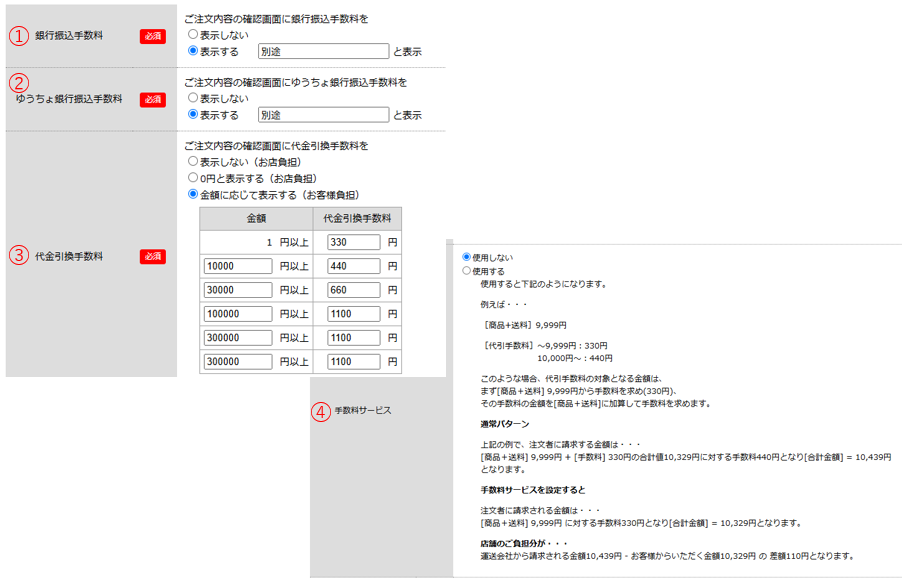Click the 100000 amount input field
905x581 pixels.
[237, 314]
